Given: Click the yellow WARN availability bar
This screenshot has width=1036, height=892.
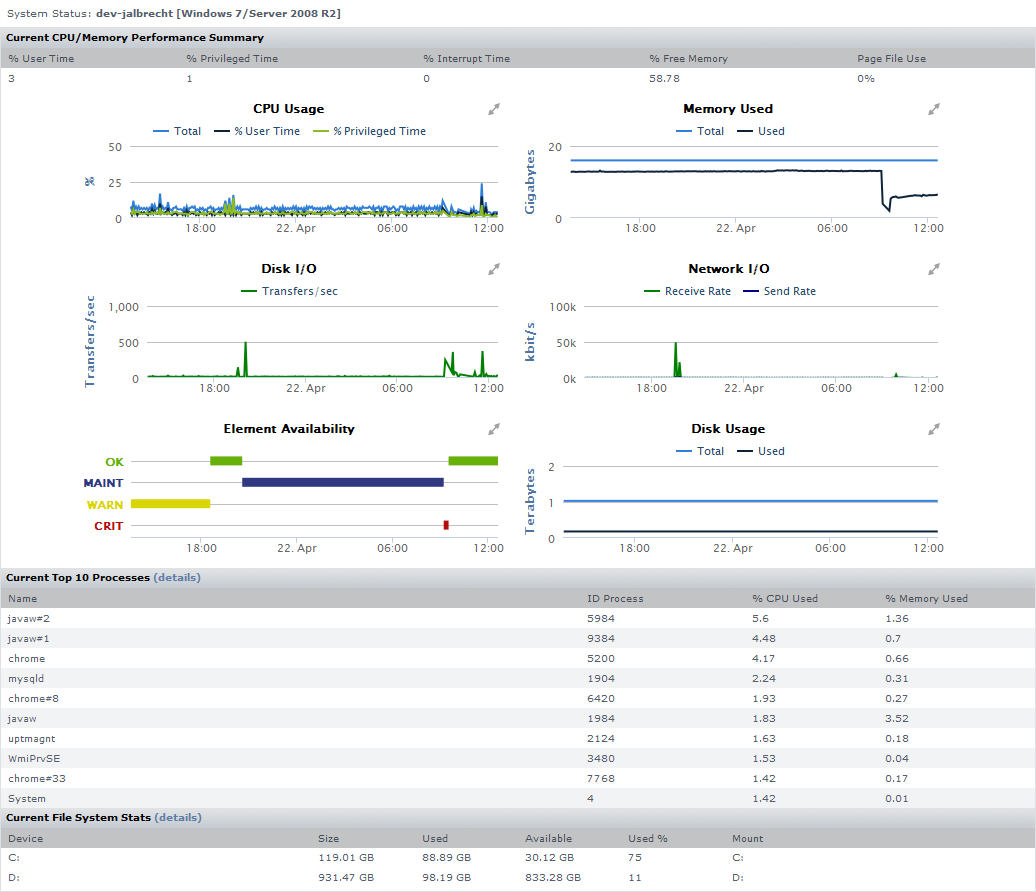Looking at the screenshot, I should click(170, 503).
